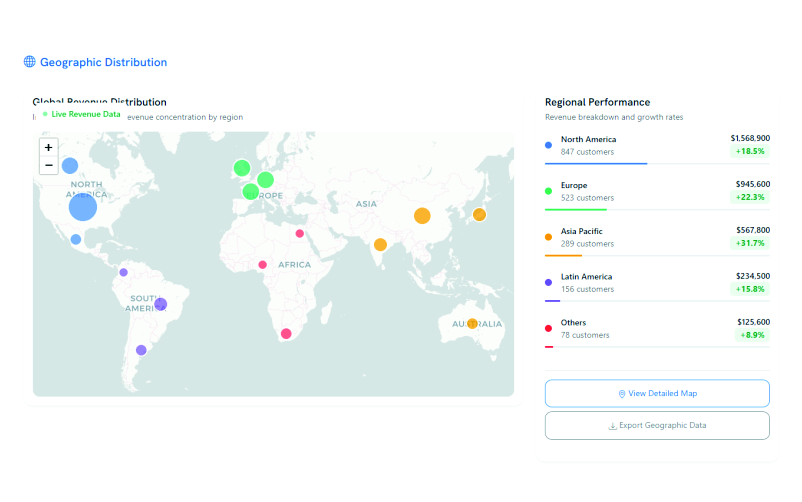
Task: Click the location pin icon in View Detailed Map
Action: [621, 394]
